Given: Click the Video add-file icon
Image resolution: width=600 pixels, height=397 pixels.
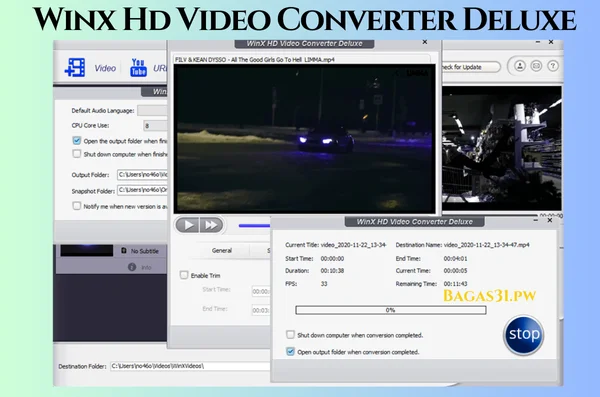Looking at the screenshot, I should (75, 67).
